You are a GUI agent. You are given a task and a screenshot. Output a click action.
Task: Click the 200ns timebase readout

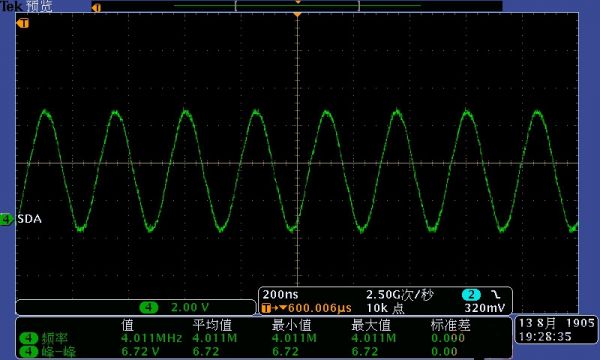pyautogui.click(x=280, y=295)
